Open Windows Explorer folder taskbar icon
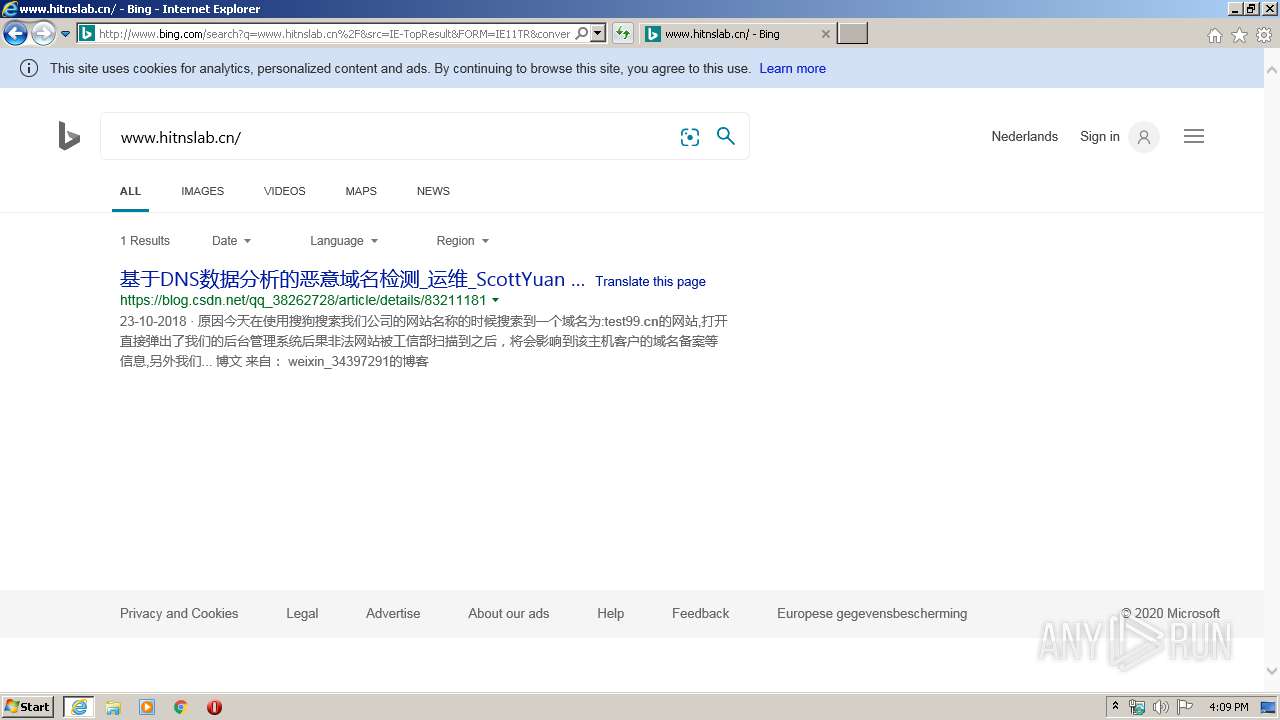This screenshot has height=720, width=1280. pyautogui.click(x=113, y=707)
